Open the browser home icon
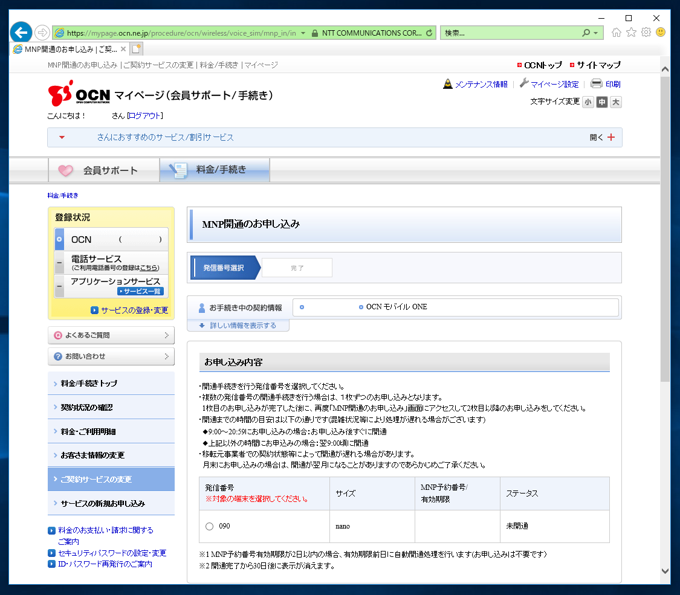Viewport: 680px width, 595px height. (616, 33)
